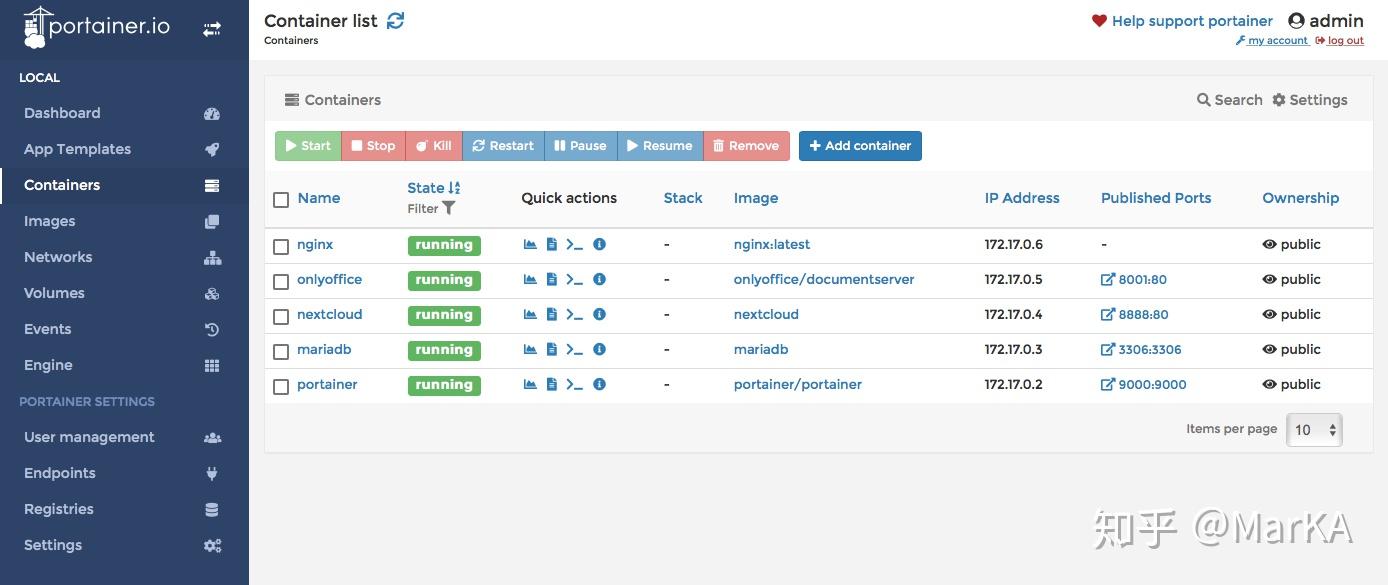Open inspect info icon for nginx container
The height and width of the screenshot is (585, 1388).
pyautogui.click(x=599, y=244)
